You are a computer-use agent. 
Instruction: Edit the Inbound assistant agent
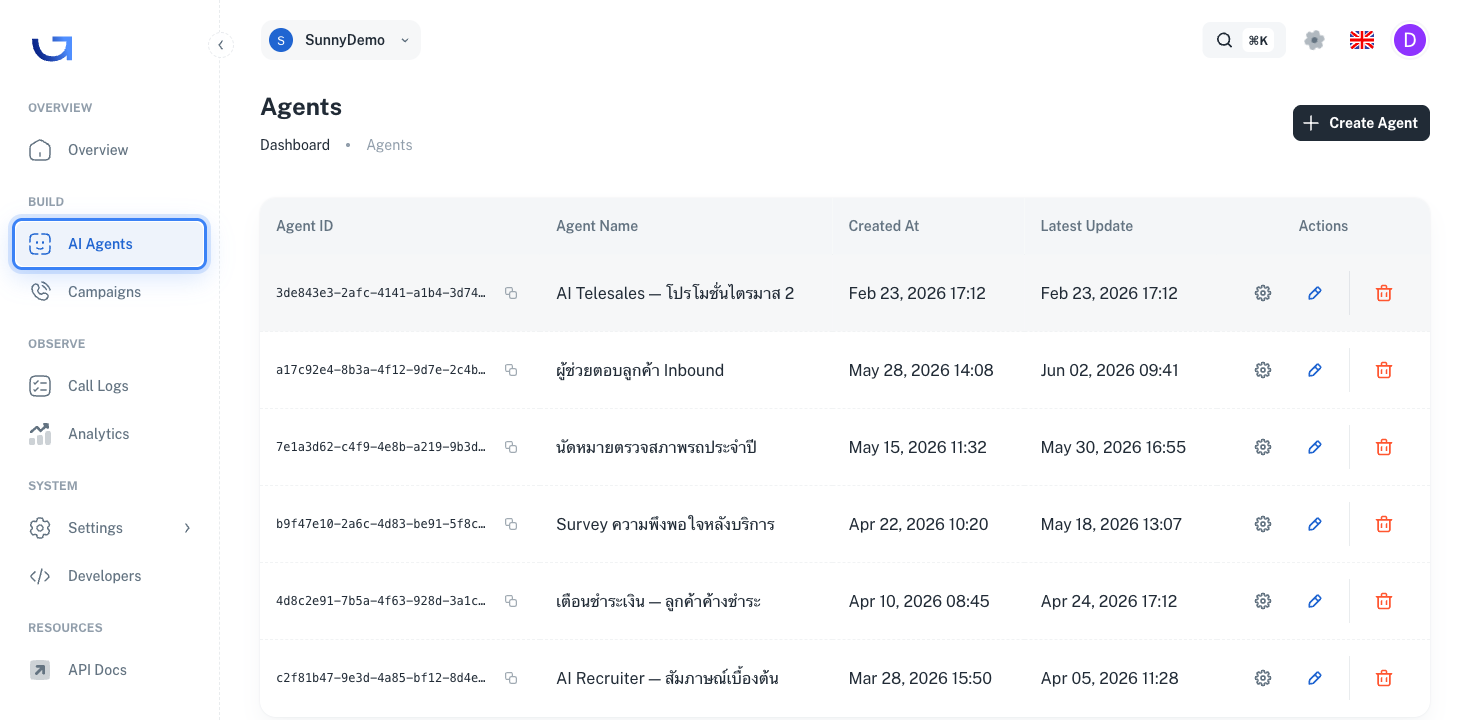click(x=1315, y=370)
